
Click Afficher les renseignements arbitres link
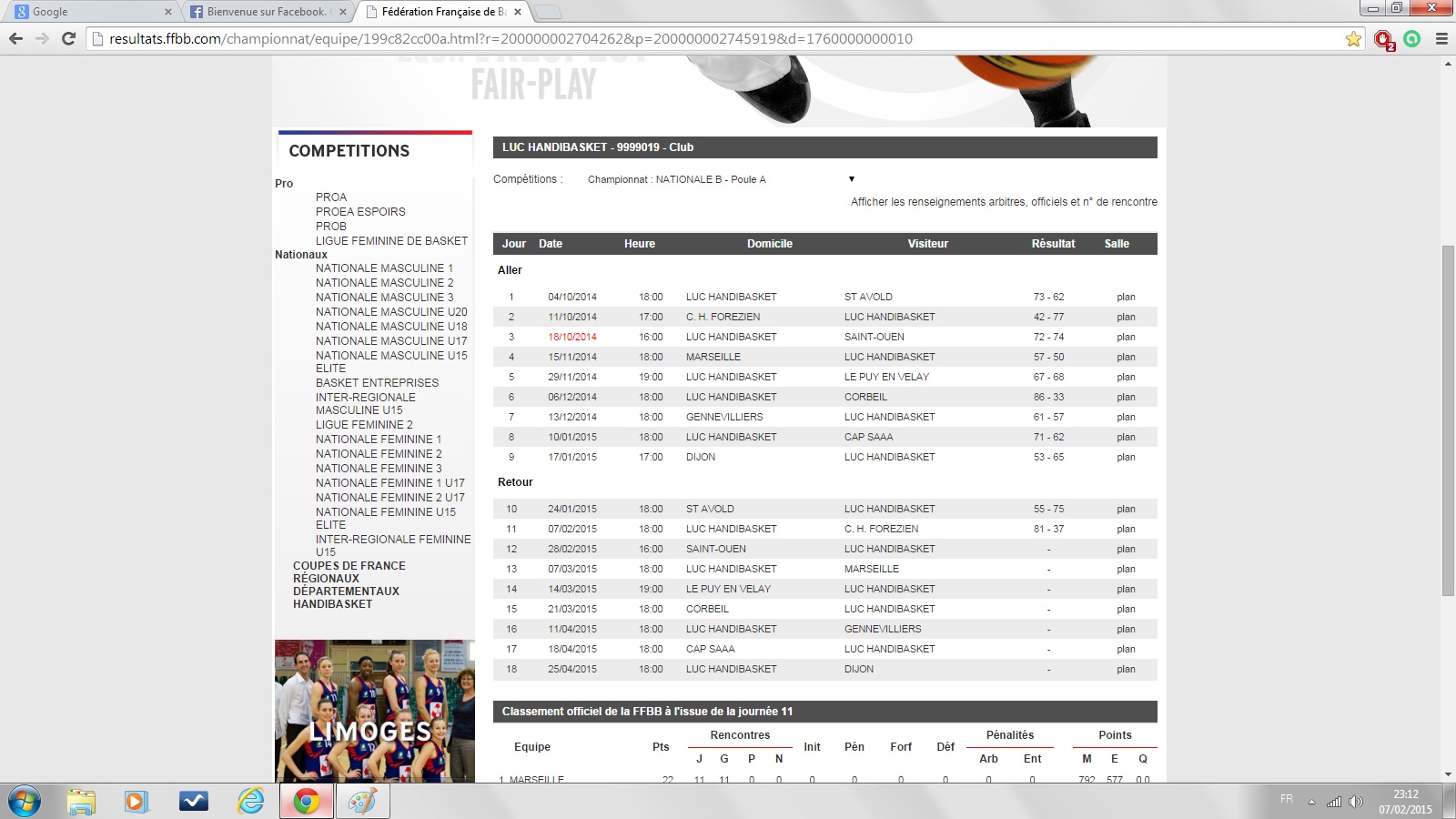[x=1004, y=202]
